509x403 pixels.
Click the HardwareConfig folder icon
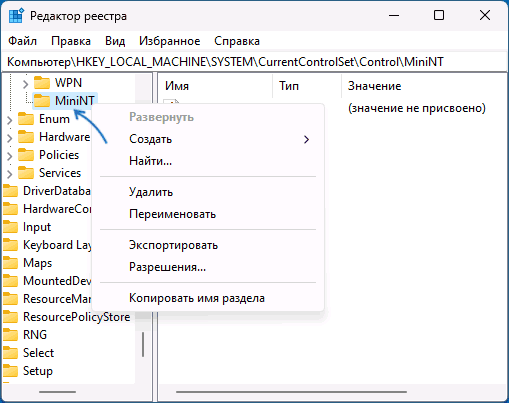point(10,209)
